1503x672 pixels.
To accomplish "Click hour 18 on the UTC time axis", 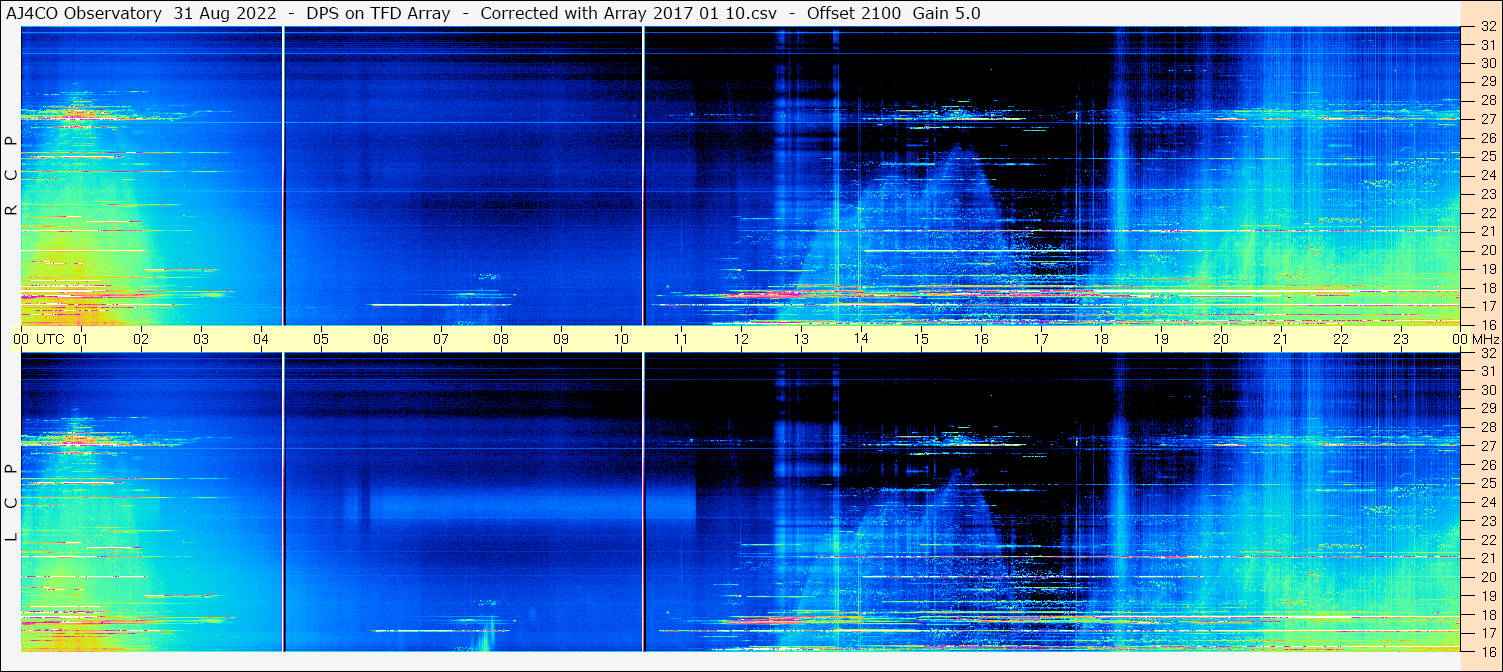I will (x=1101, y=339).
